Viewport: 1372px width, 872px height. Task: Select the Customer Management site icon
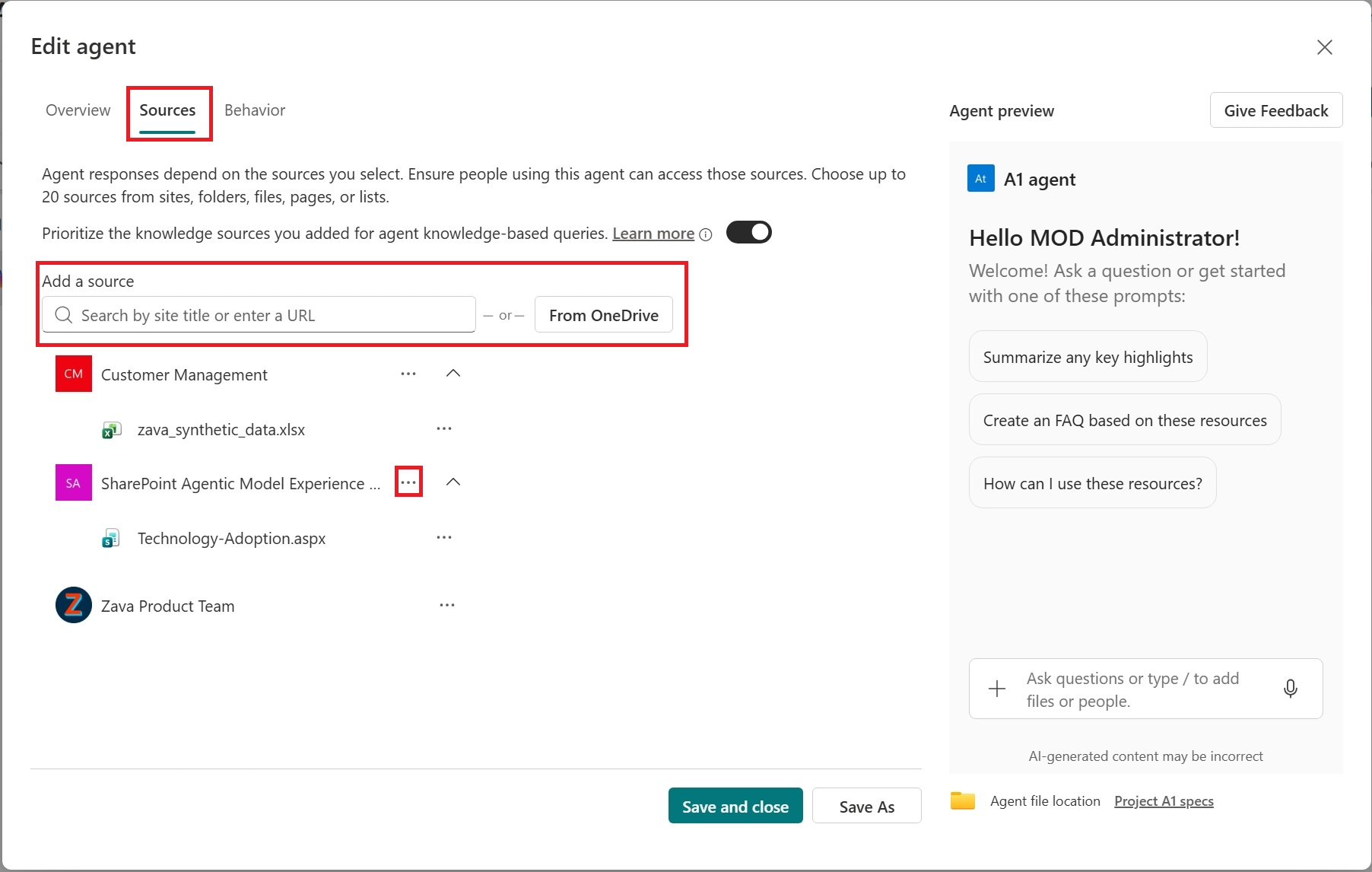pyautogui.click(x=73, y=374)
